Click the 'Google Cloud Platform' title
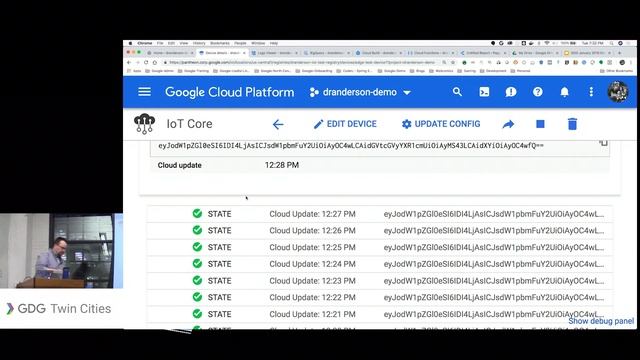 (229, 92)
